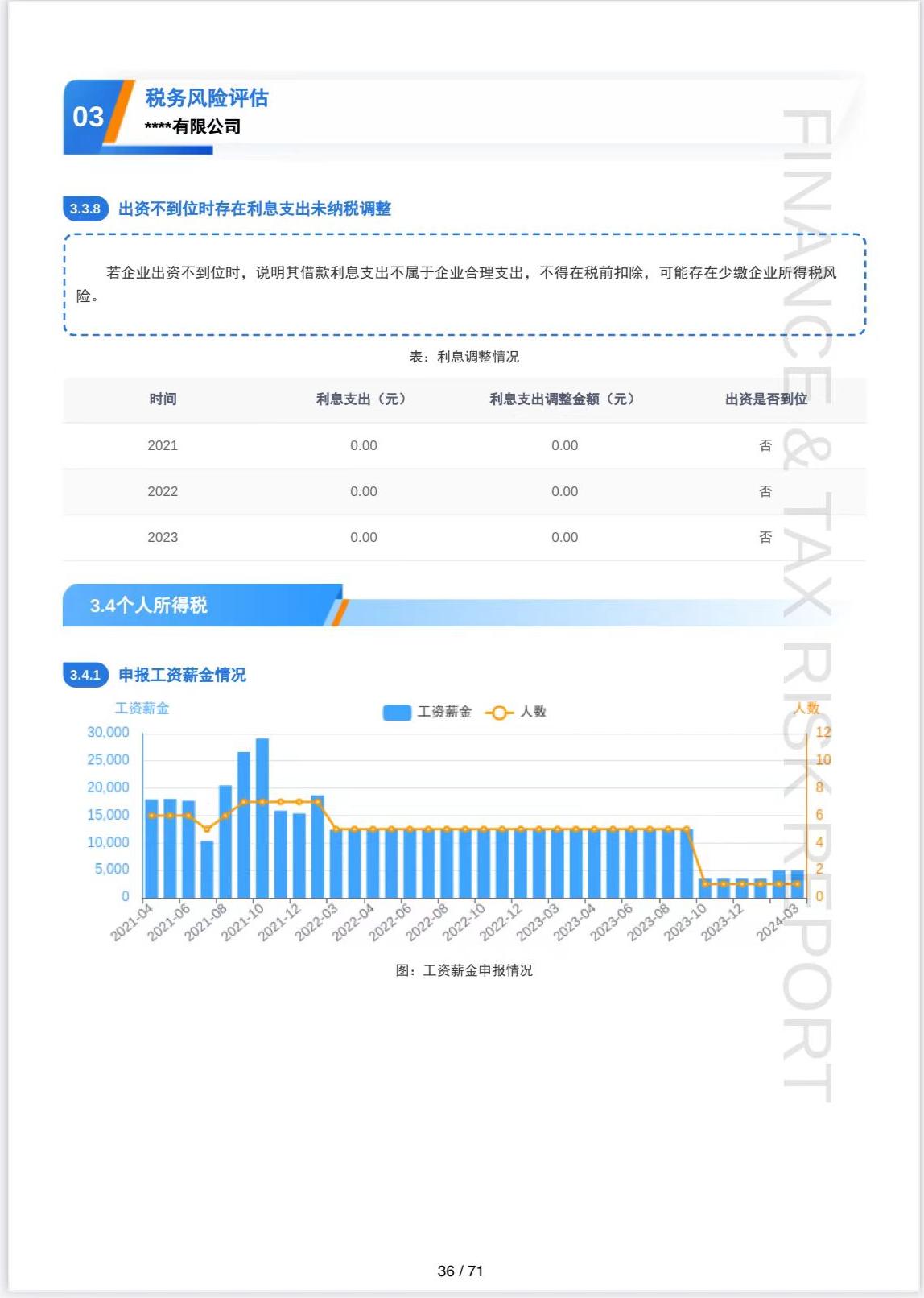Select the 申报工资薪金情况 heading

coord(182,675)
